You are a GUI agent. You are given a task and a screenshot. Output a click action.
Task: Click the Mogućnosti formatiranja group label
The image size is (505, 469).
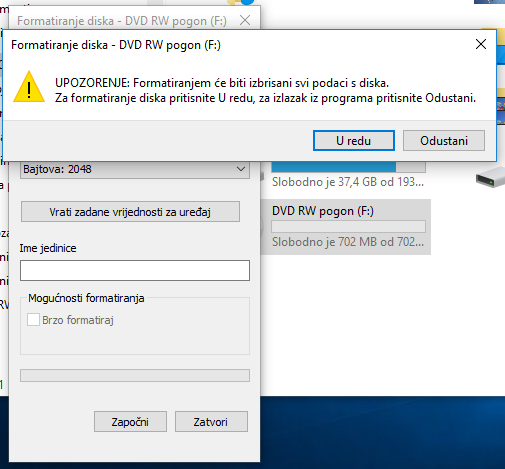pyautogui.click(x=86, y=298)
